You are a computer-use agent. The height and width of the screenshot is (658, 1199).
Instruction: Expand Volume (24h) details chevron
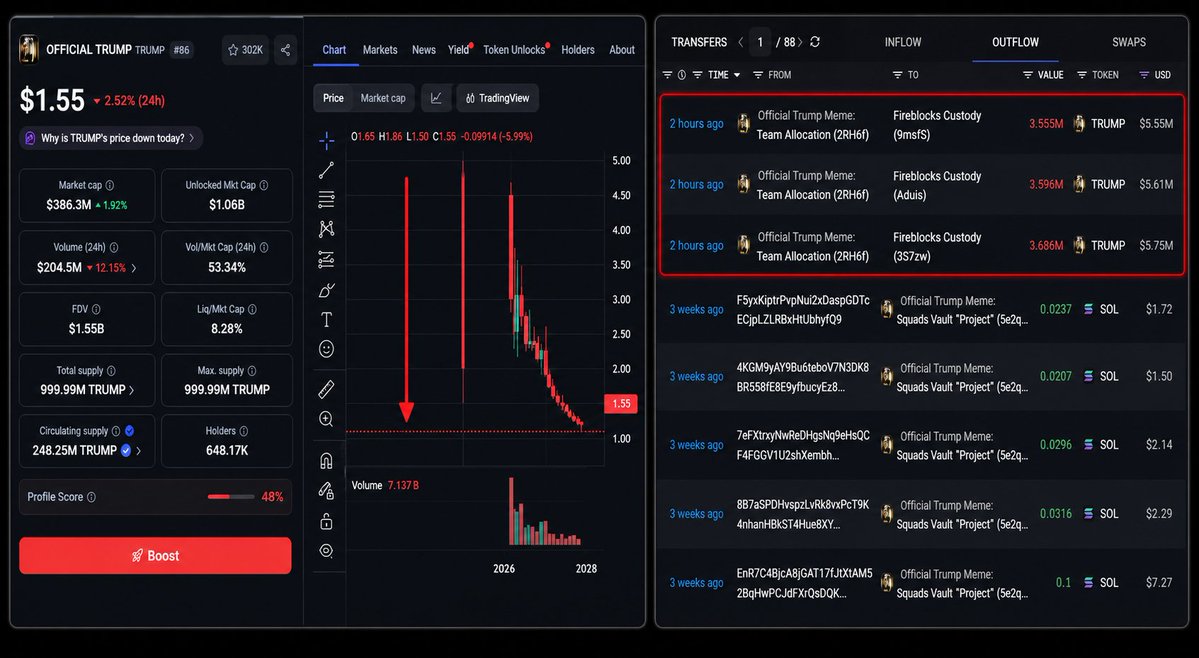point(135,267)
